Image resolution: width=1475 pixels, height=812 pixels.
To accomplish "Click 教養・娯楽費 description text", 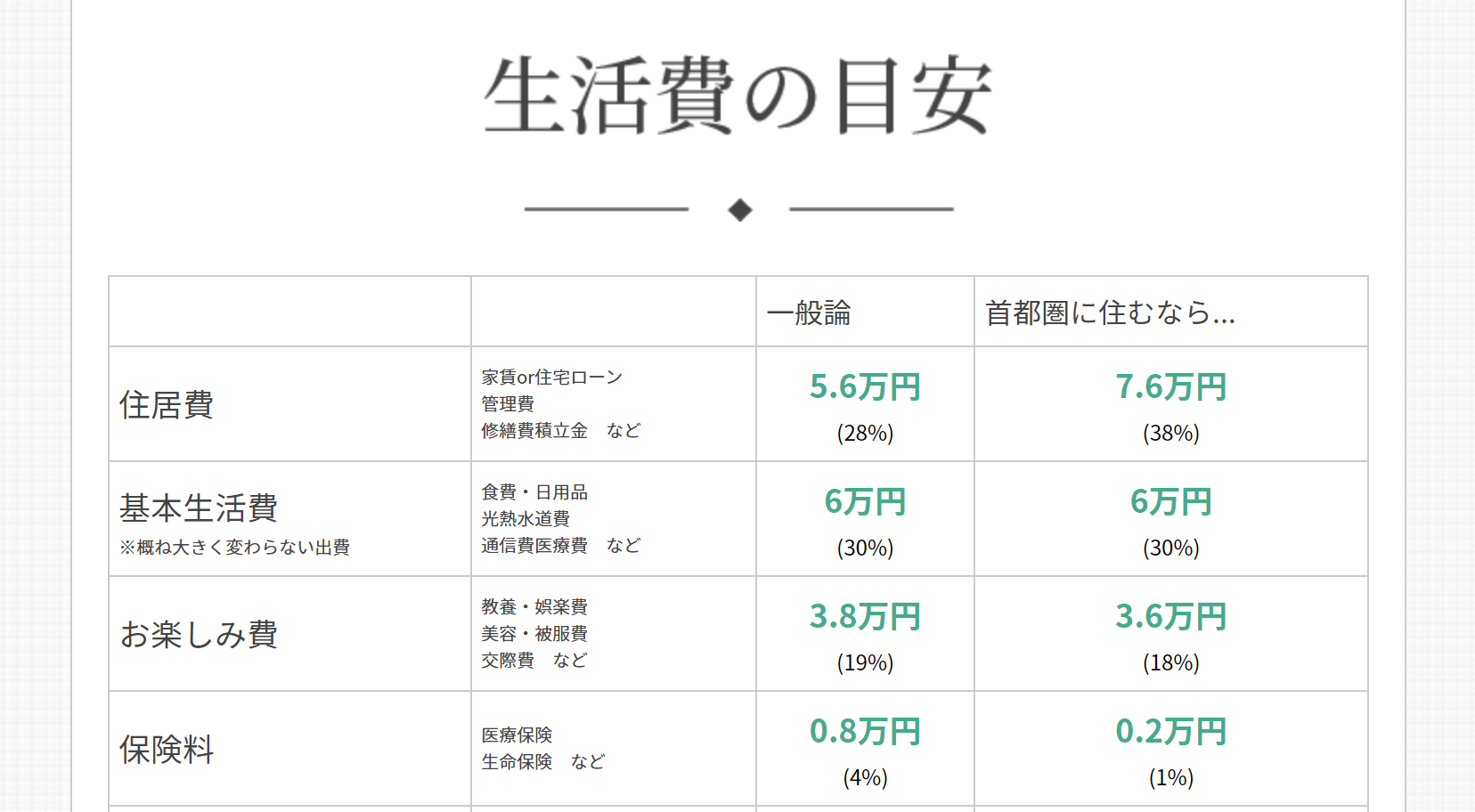I will pyautogui.click(x=534, y=606).
